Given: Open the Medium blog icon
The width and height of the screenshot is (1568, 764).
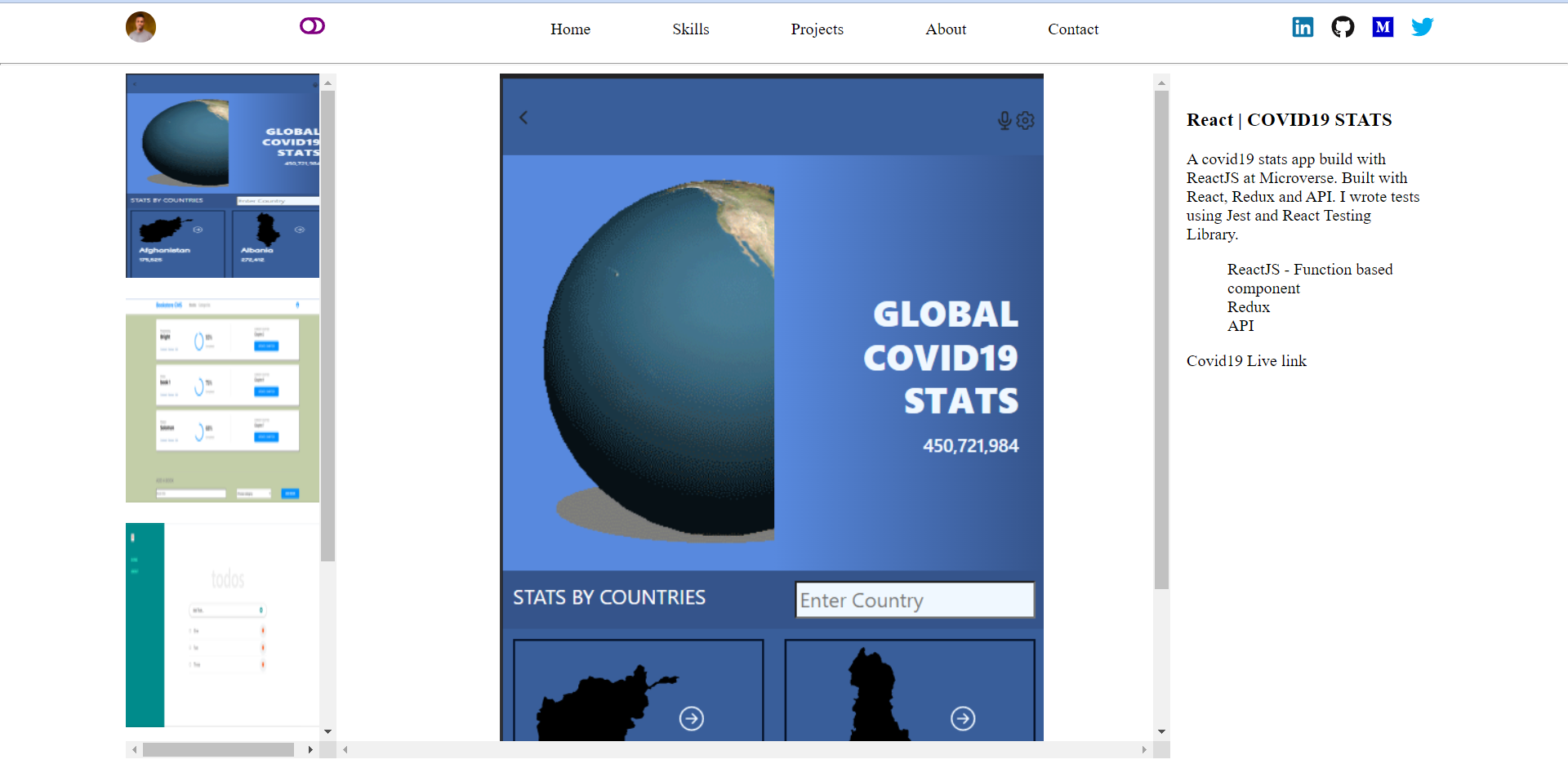Looking at the screenshot, I should pyautogui.click(x=1383, y=27).
